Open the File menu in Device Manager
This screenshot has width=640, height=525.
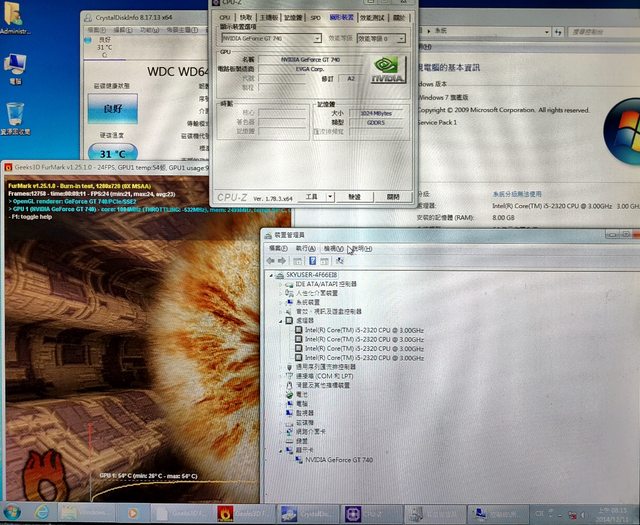277,248
